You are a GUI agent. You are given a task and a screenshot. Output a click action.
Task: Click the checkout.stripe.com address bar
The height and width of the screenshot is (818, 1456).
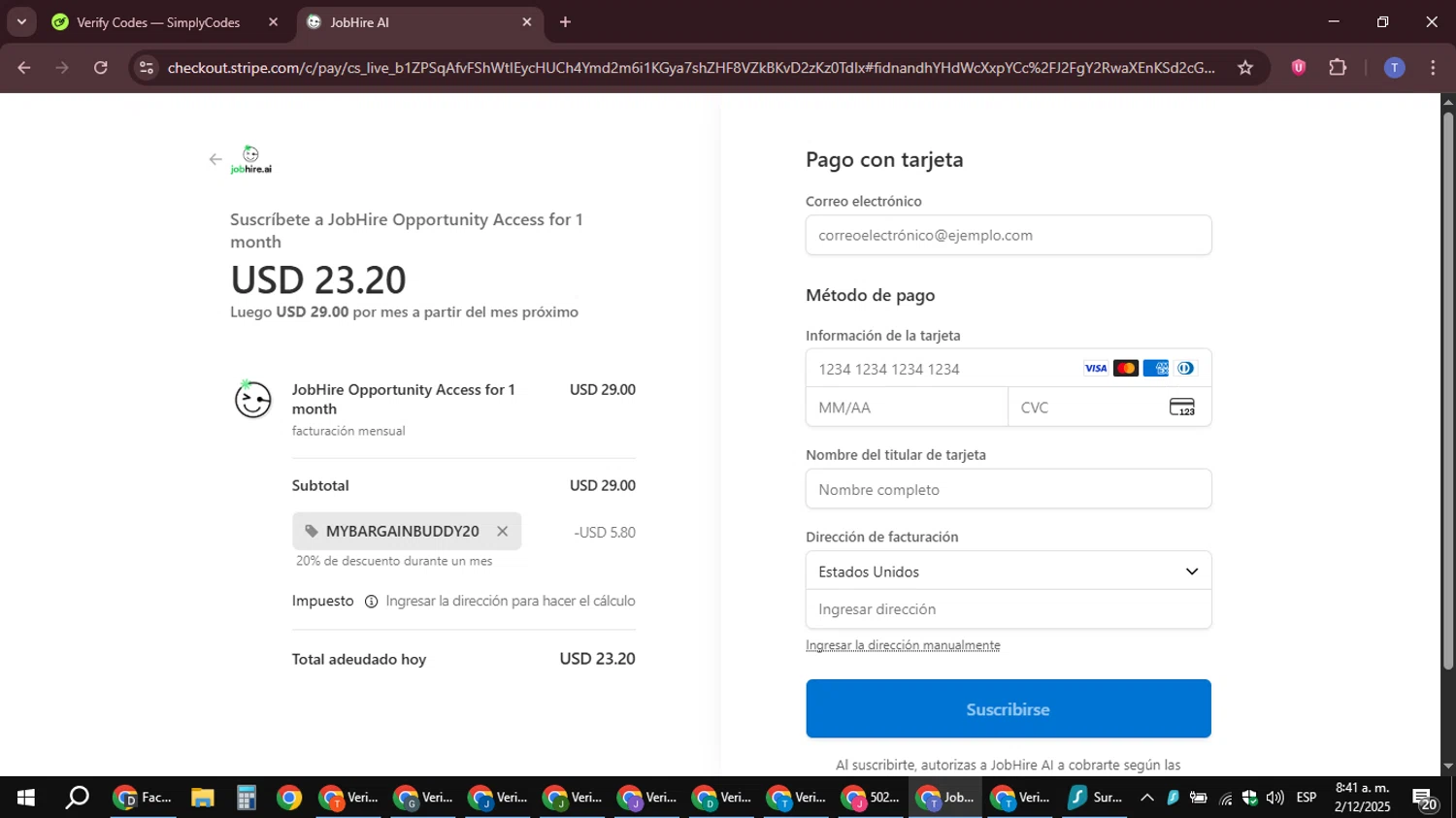tap(691, 68)
